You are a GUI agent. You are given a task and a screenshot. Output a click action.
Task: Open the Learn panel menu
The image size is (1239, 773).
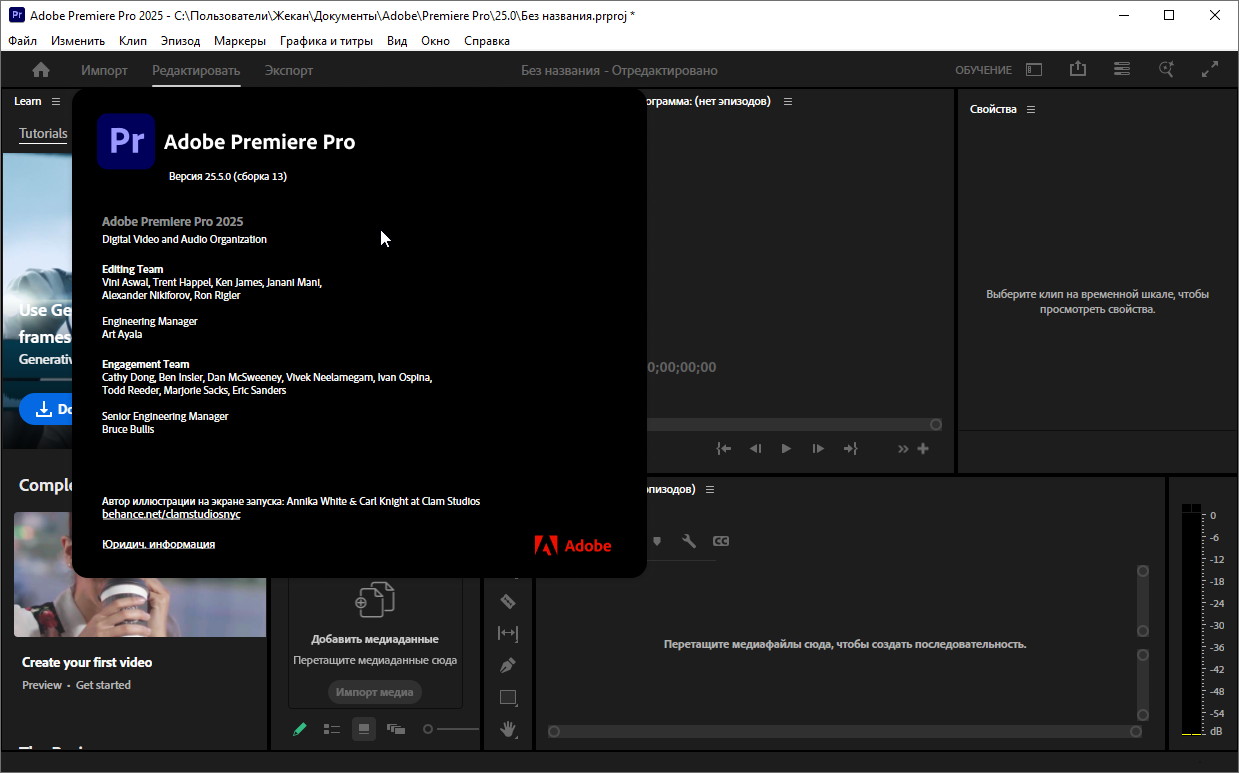coord(56,101)
